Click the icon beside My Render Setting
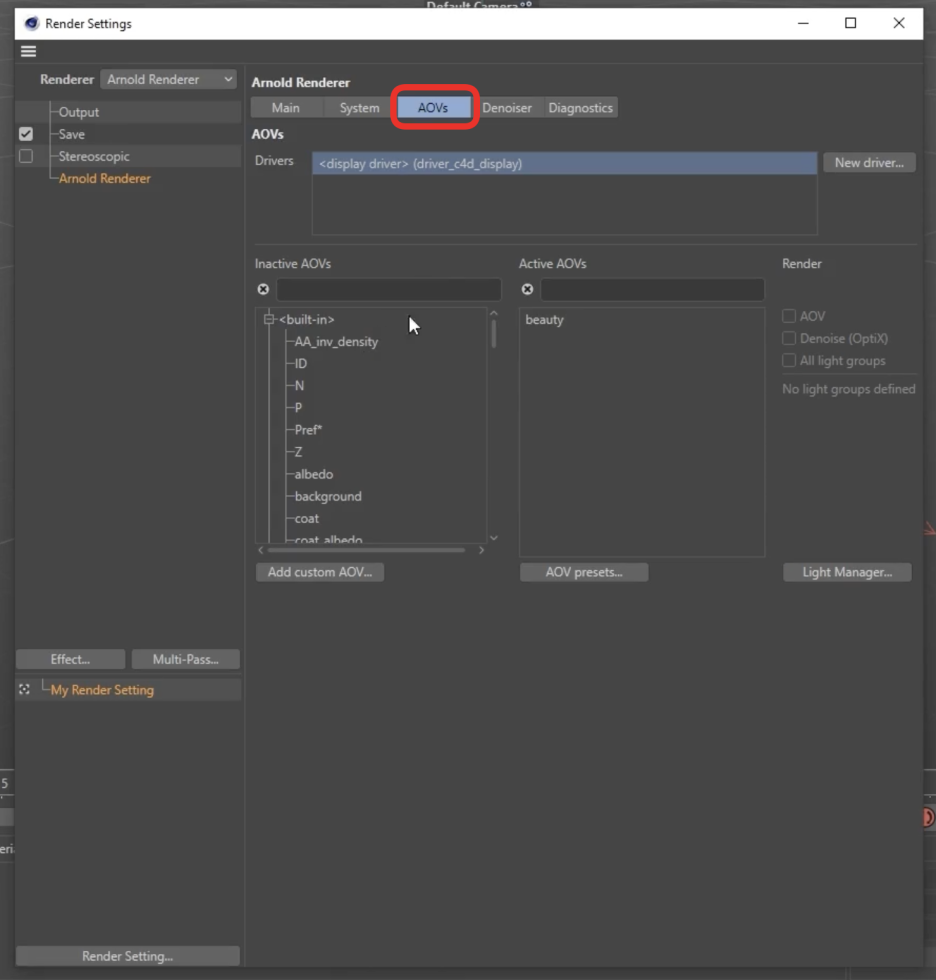936x980 pixels. pyautogui.click(x=24, y=689)
